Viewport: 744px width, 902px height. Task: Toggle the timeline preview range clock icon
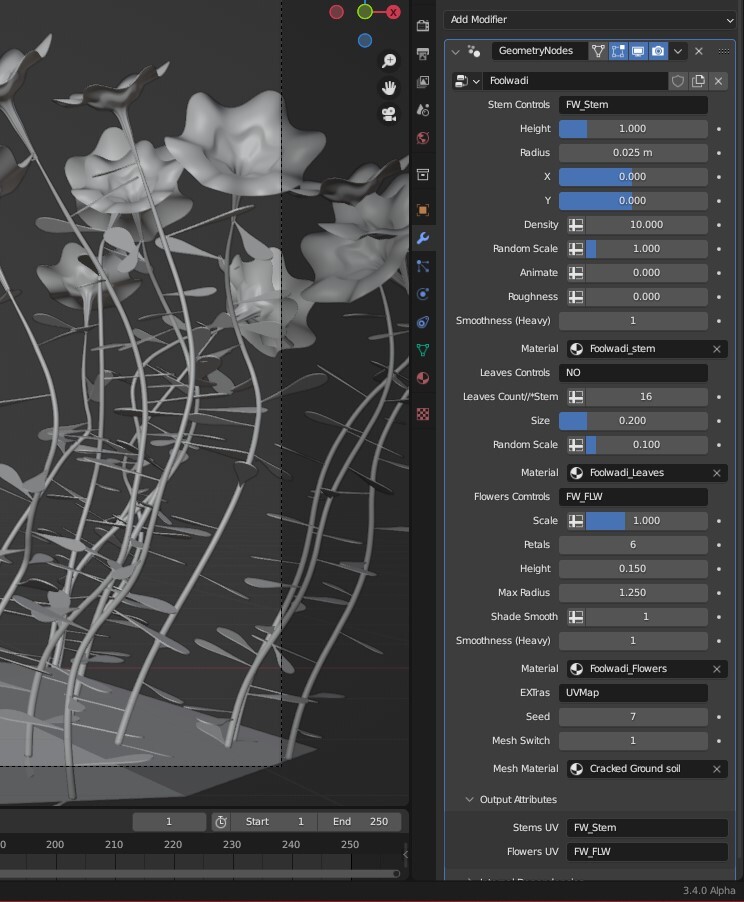click(221, 822)
